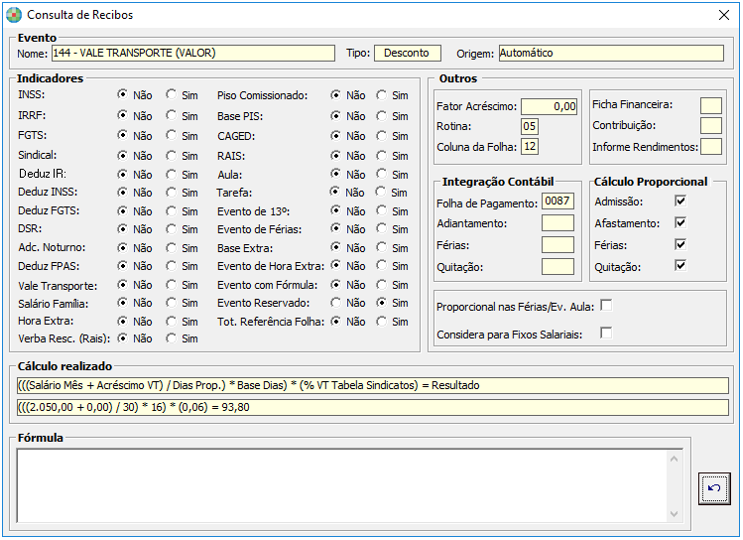Click the Fórmula text area
743x540 pixels.
coord(341,486)
